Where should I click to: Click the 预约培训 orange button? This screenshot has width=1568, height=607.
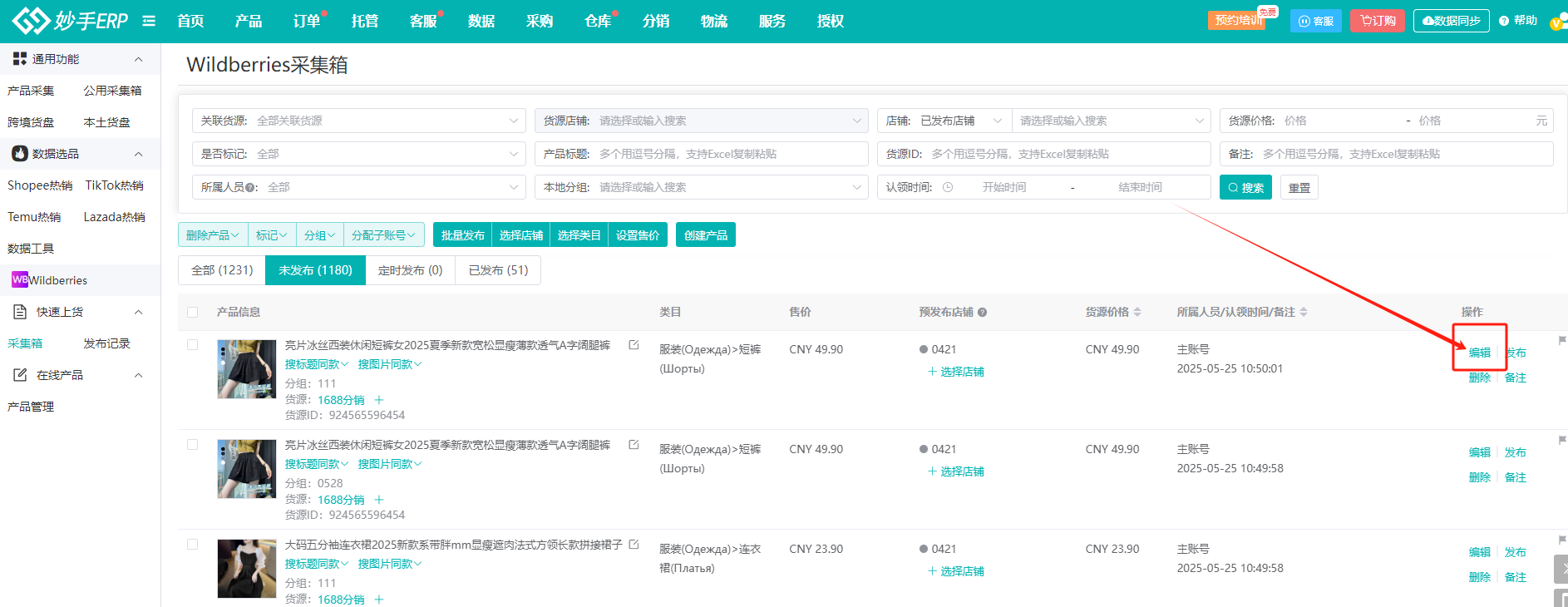click(x=1238, y=21)
